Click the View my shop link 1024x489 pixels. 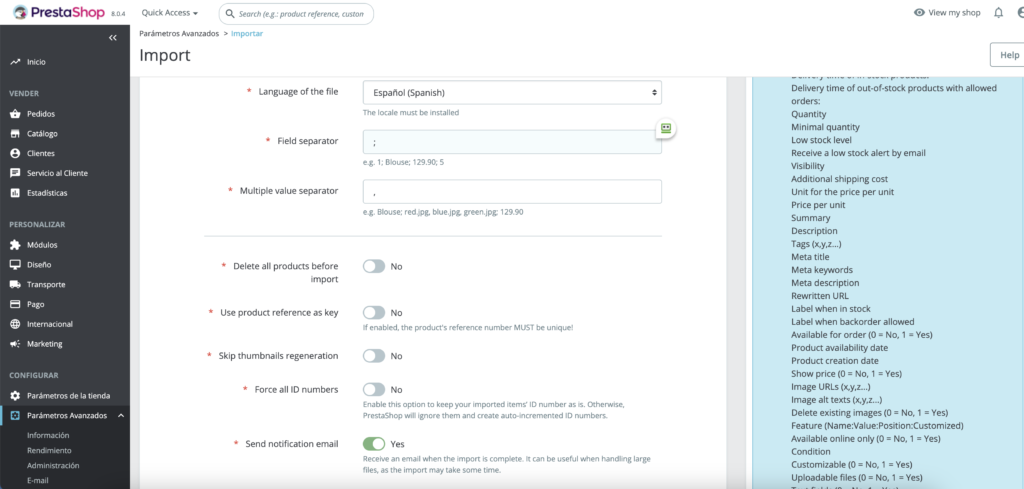tap(947, 13)
